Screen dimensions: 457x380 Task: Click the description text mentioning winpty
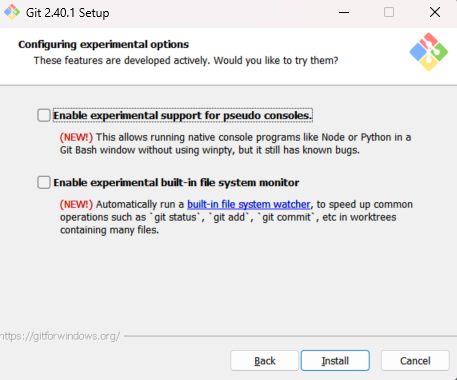[x=235, y=144]
